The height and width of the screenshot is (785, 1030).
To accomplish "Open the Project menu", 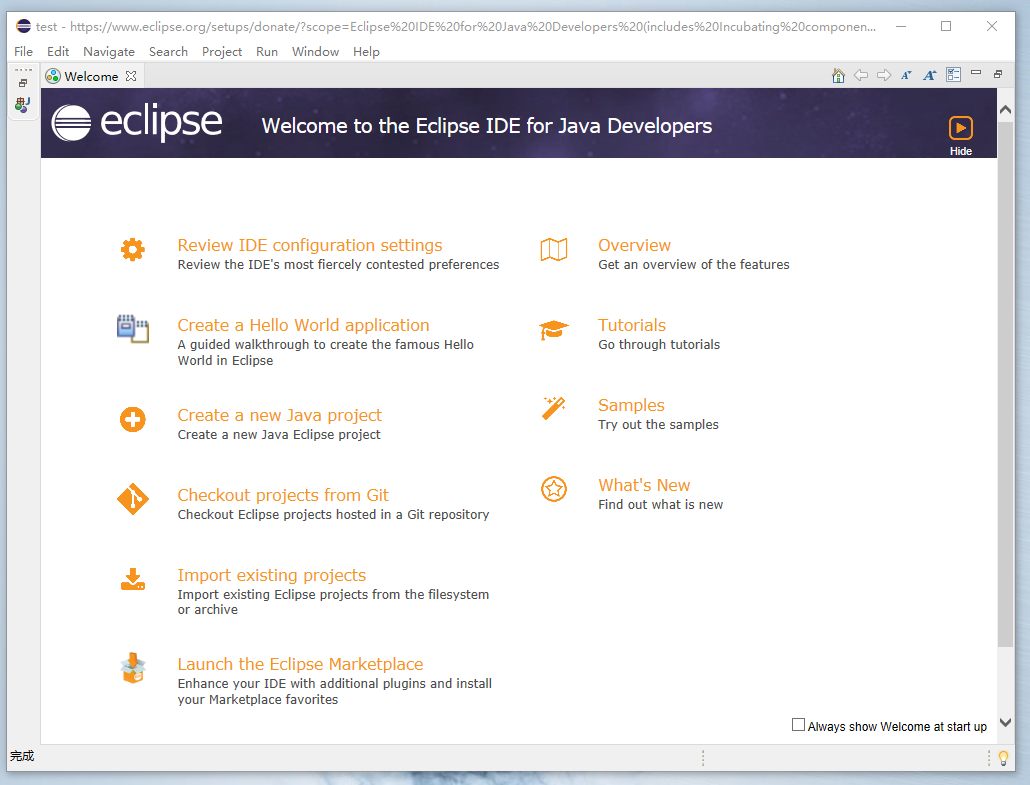I will (x=222, y=51).
